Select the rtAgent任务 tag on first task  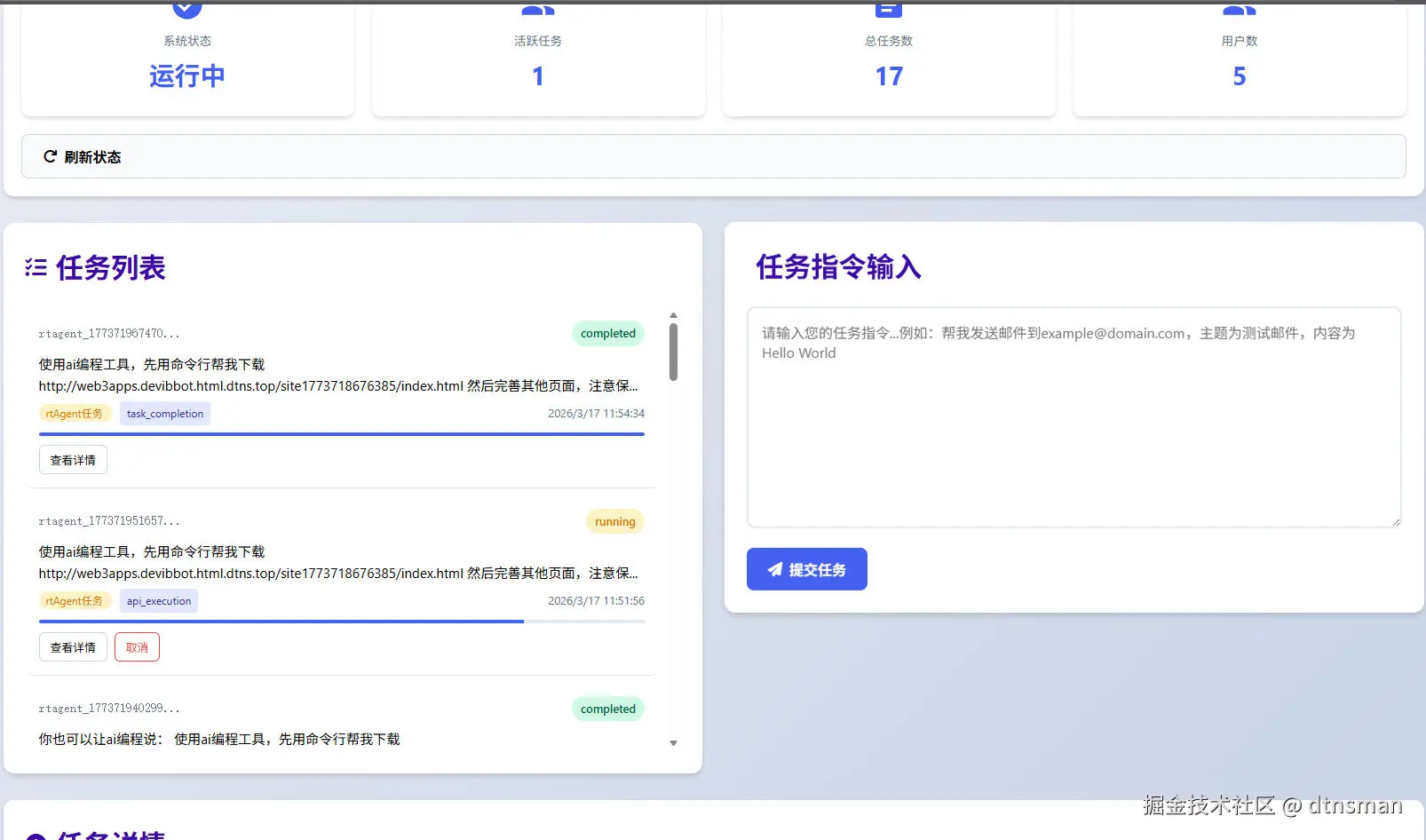coord(75,413)
